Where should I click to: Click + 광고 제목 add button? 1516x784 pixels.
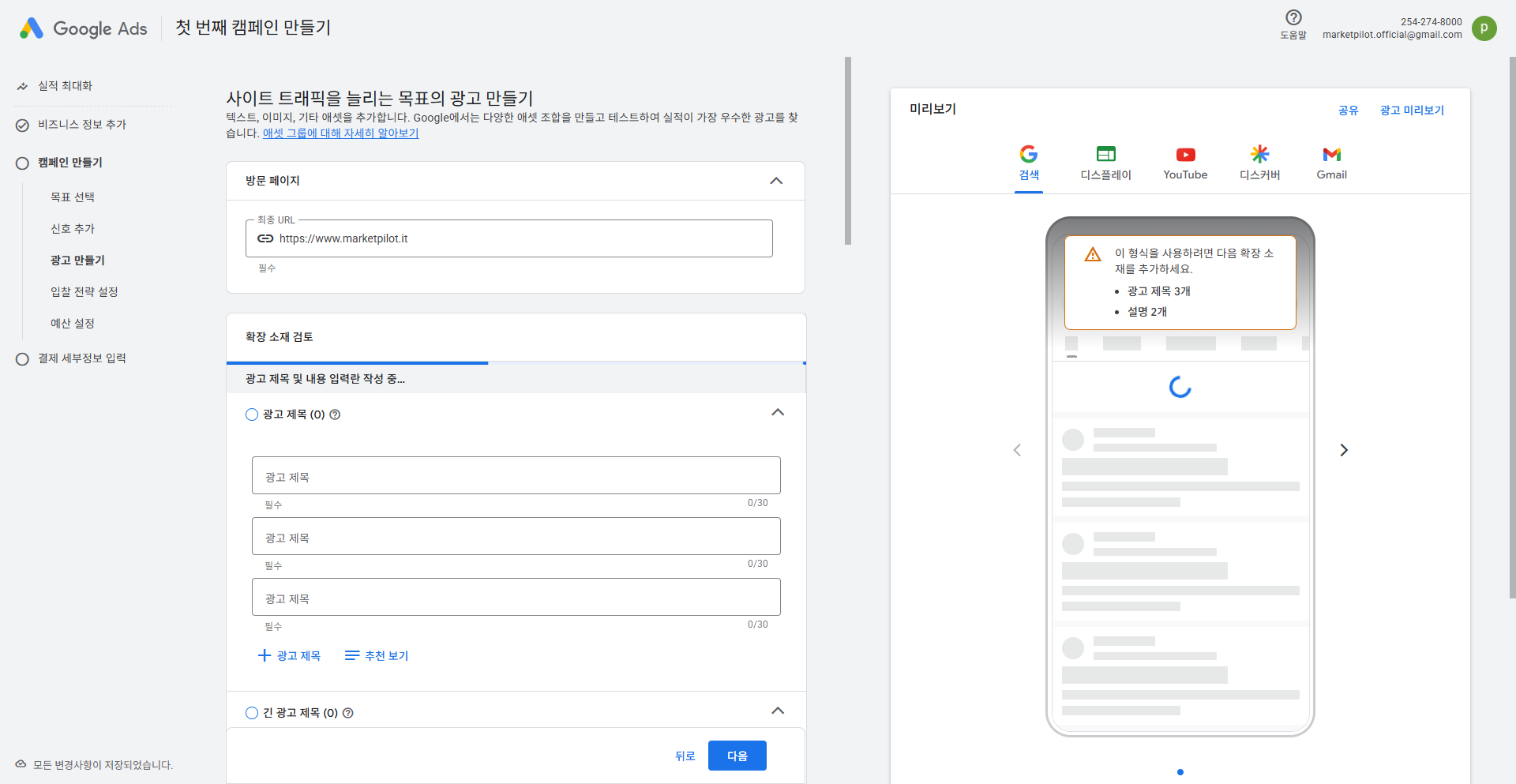click(290, 655)
